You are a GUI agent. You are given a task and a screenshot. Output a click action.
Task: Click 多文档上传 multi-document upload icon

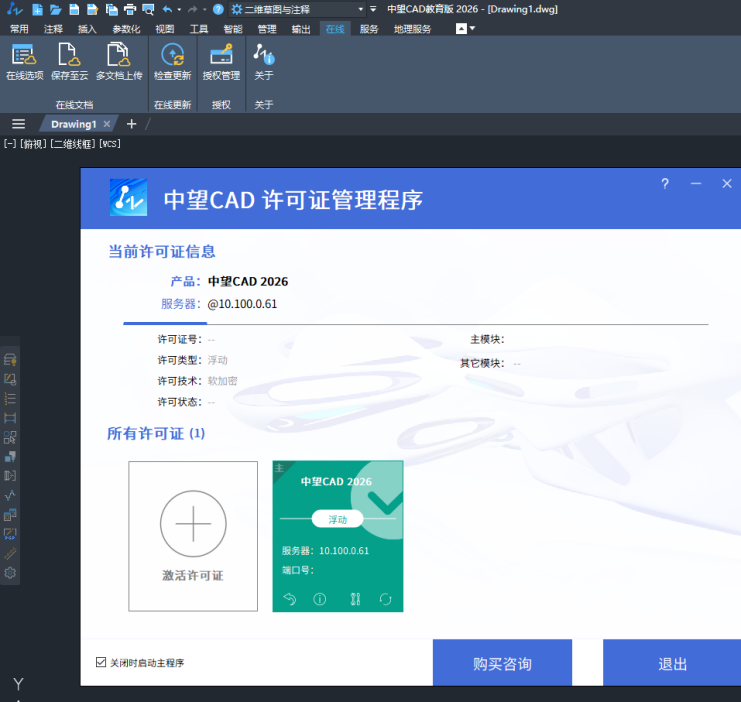[x=119, y=62]
